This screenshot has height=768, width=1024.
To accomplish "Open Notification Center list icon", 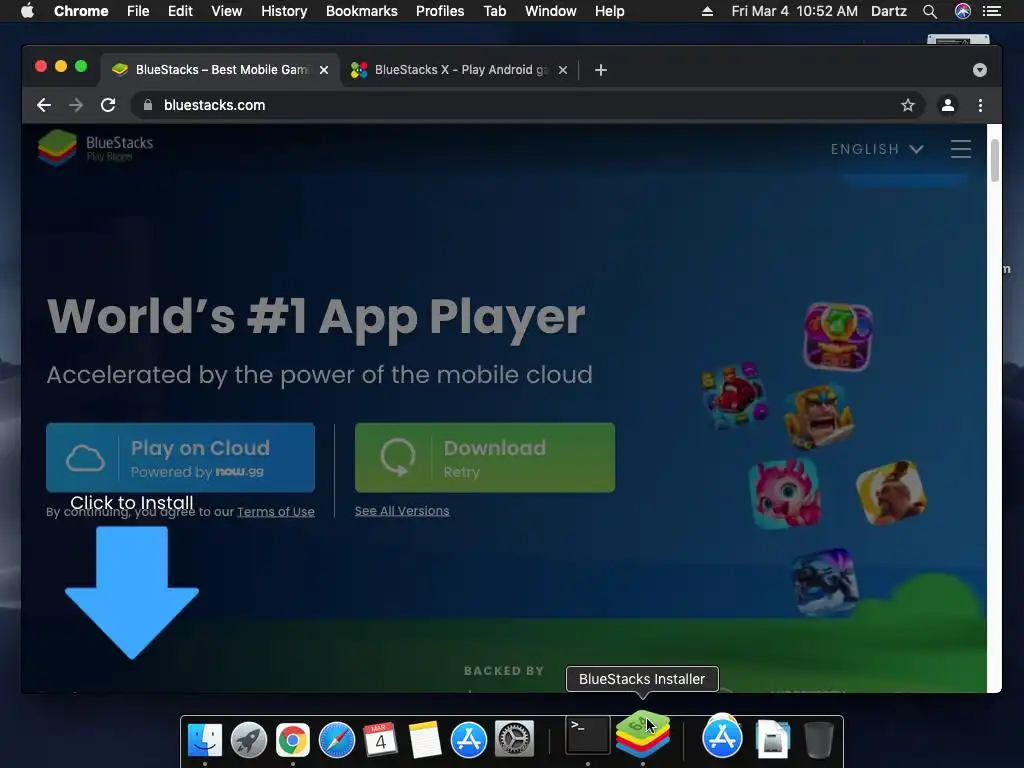I will [x=992, y=11].
